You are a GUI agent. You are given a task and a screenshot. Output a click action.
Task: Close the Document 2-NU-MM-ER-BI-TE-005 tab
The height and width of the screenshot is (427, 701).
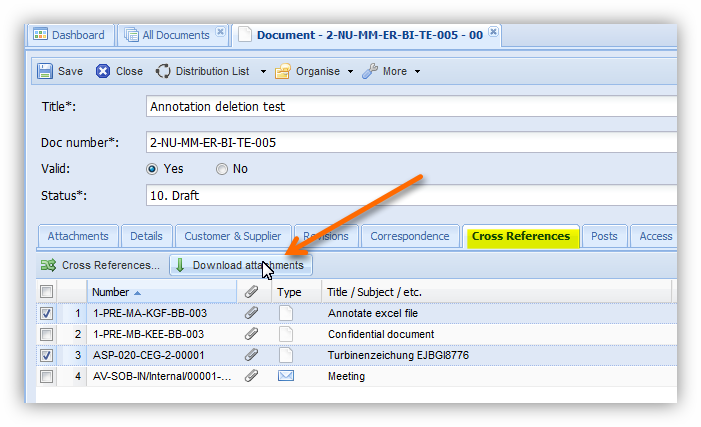pos(493,32)
